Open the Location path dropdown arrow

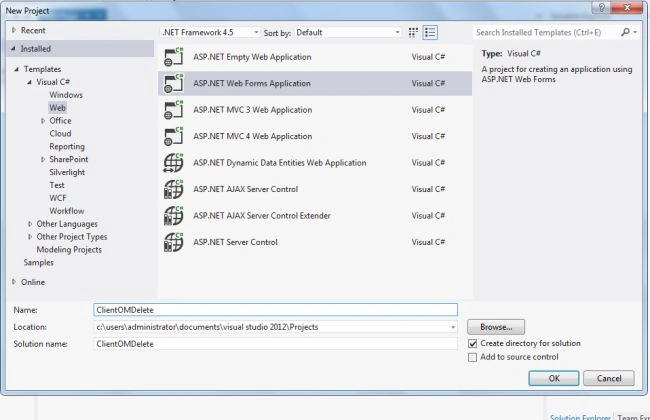point(453,327)
